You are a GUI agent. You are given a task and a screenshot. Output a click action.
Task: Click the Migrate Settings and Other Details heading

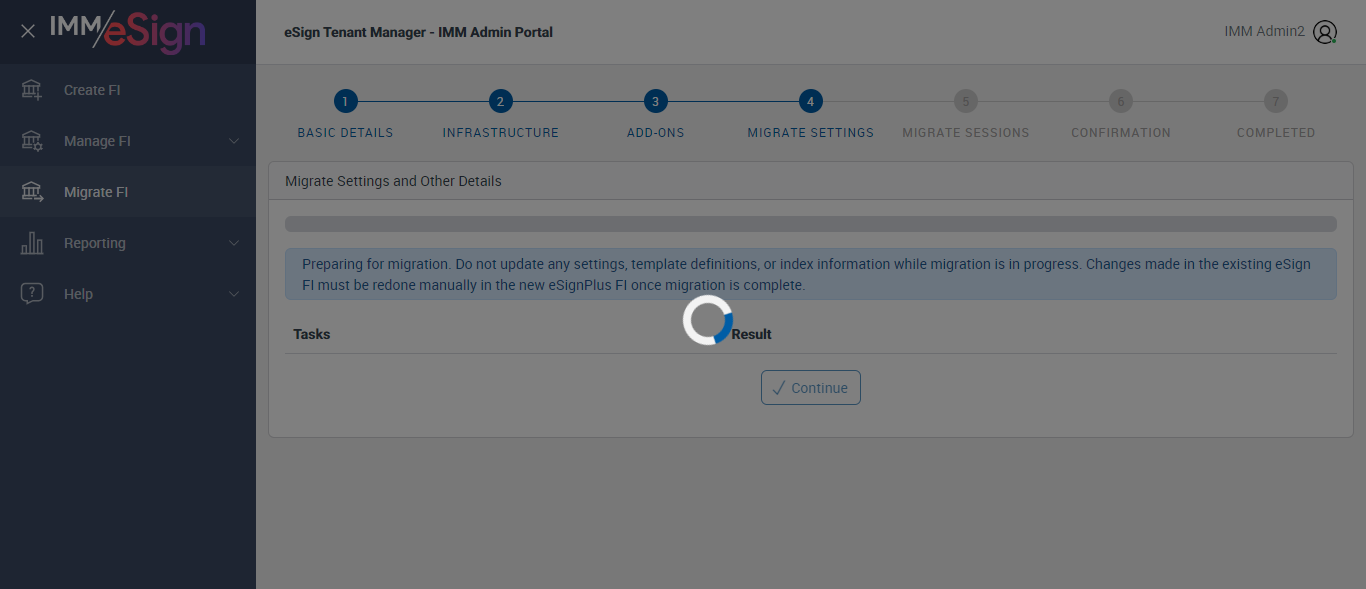point(393,181)
